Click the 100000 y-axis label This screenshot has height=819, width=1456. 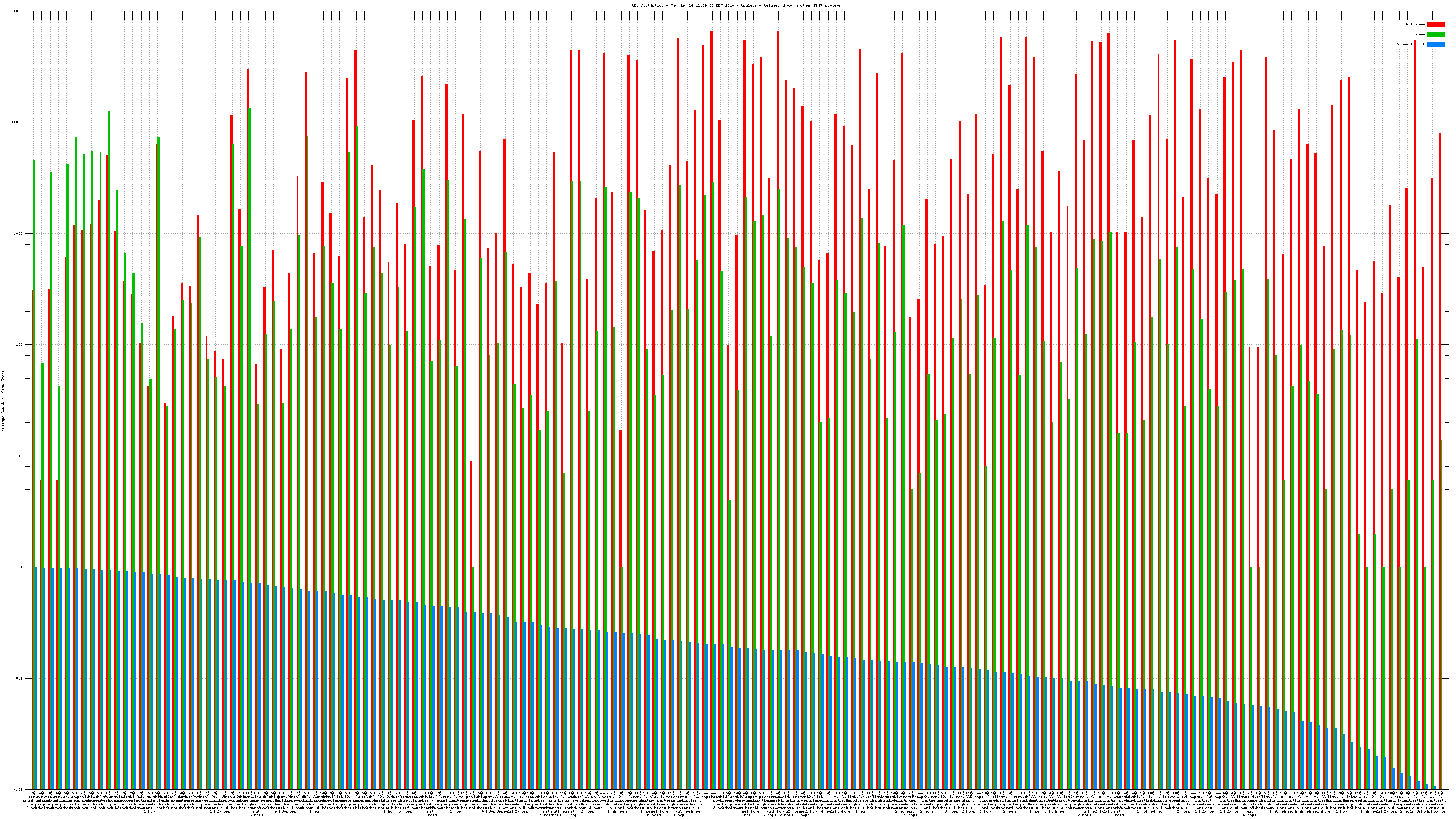pyautogui.click(x=16, y=11)
